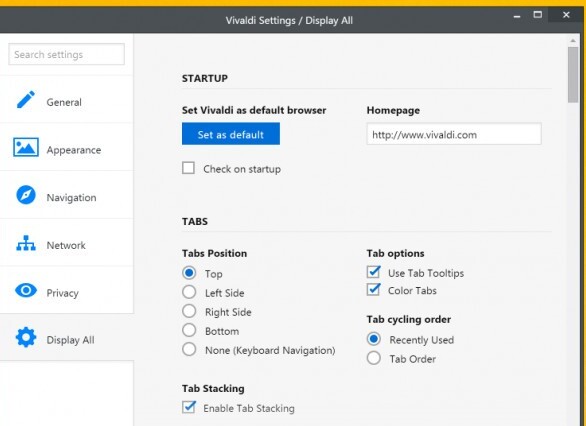This screenshot has width=586, height=426.
Task: Select Bottom tabs position
Action: (x=189, y=330)
